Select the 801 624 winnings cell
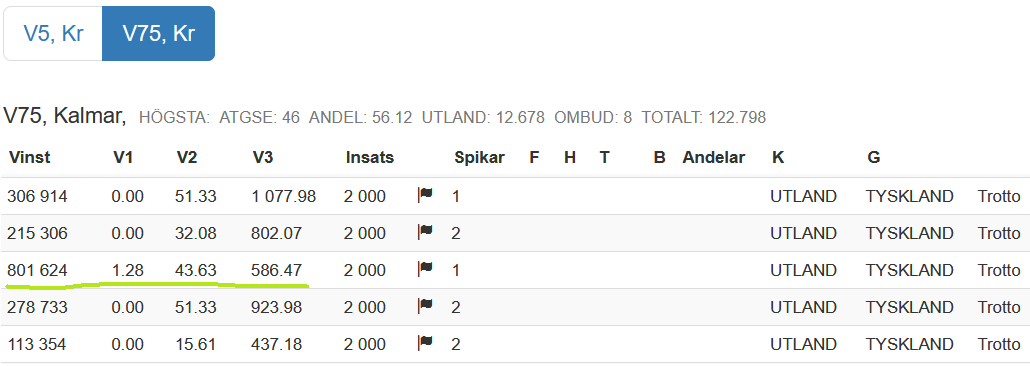The height and width of the screenshot is (366, 1030). pyautogui.click(x=37, y=270)
